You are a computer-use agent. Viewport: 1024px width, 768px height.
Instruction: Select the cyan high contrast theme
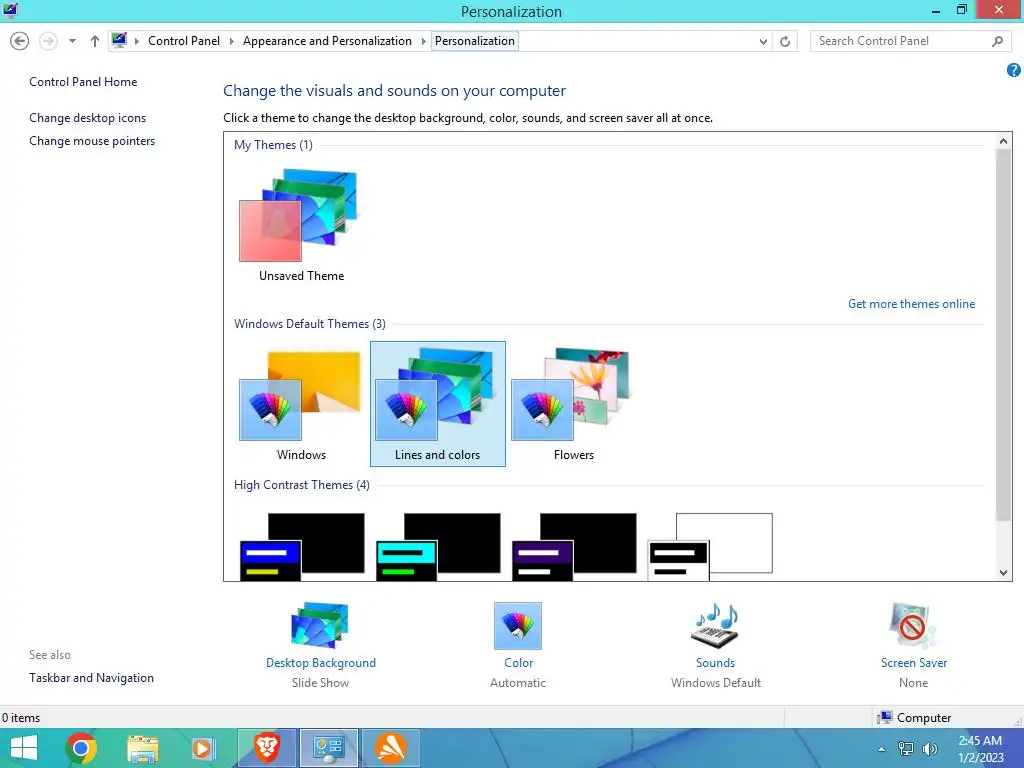438,547
